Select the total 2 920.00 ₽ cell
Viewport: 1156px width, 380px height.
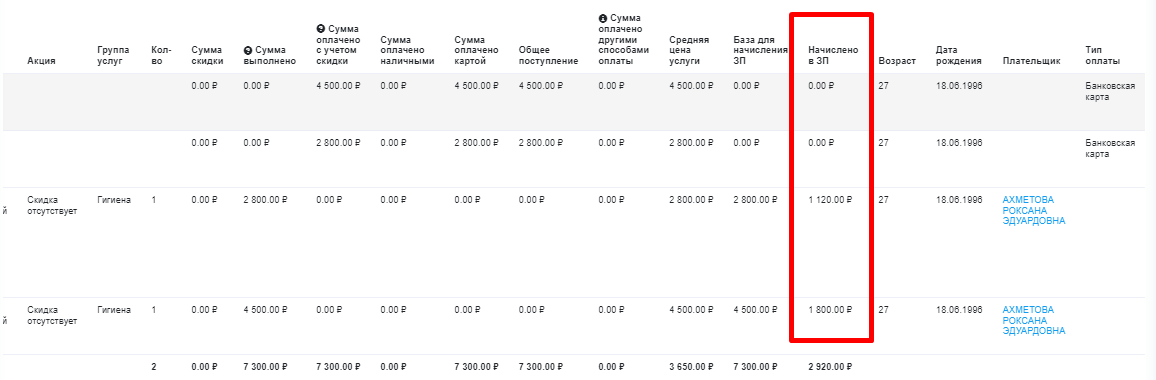[829, 367]
